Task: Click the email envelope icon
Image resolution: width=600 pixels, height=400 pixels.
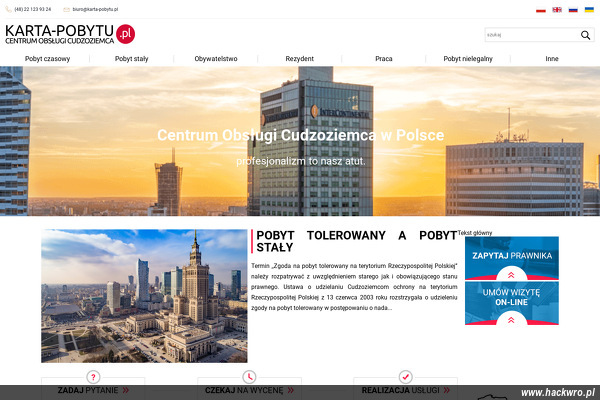Action: 66,9
